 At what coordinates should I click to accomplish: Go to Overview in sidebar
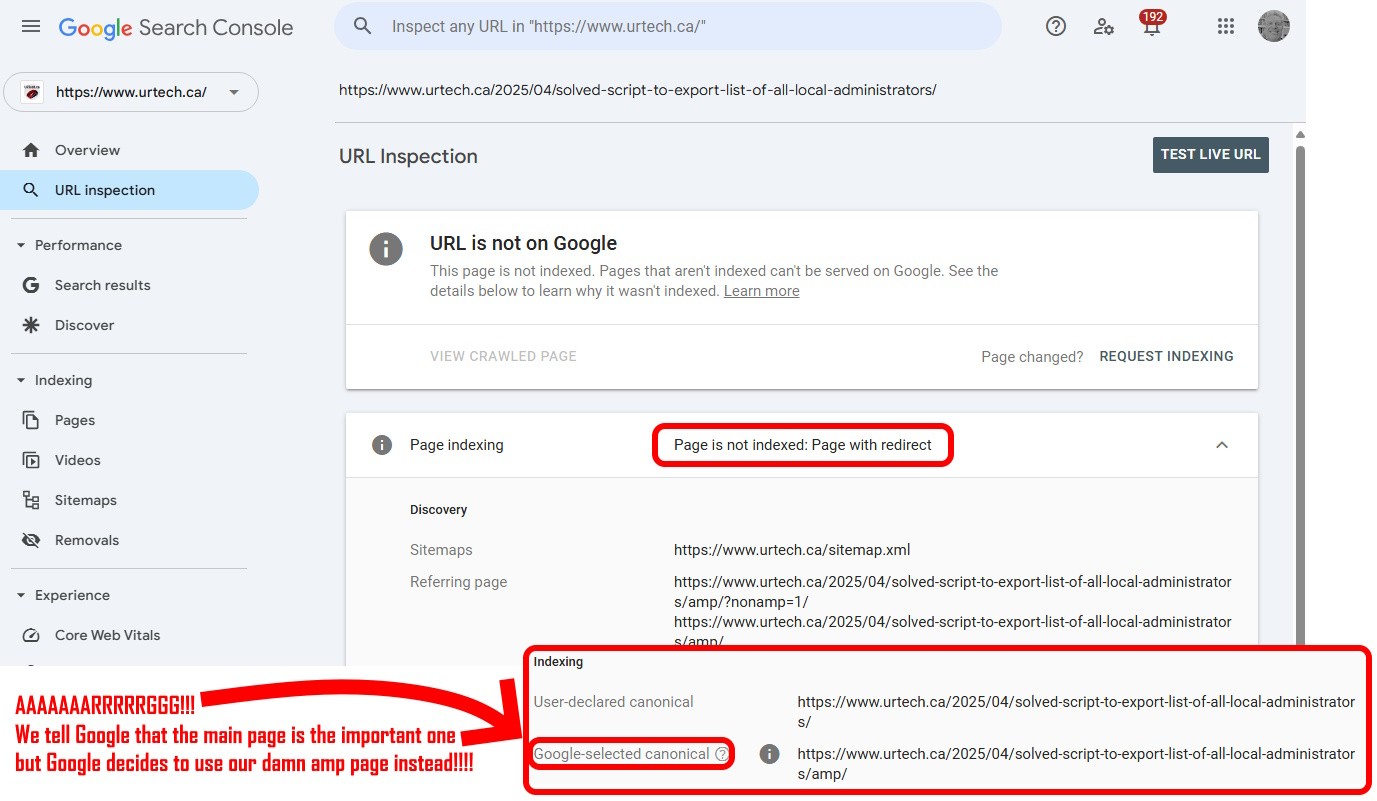[87, 150]
